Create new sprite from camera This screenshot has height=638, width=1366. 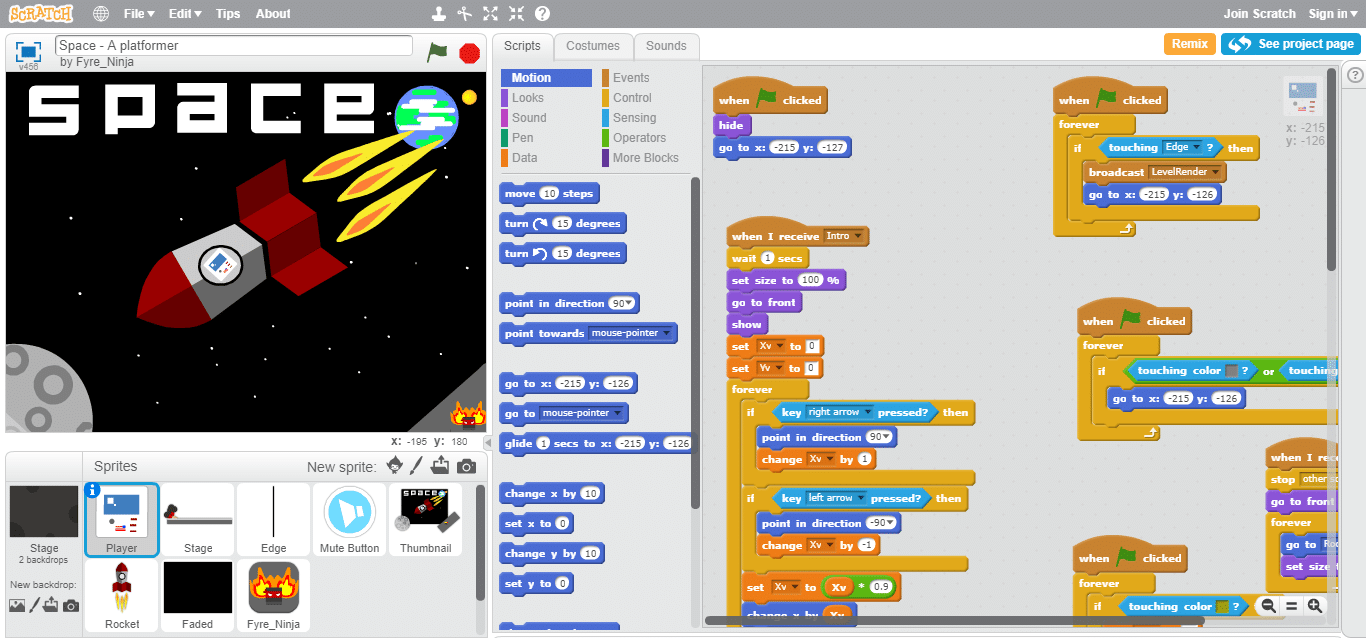coord(466,466)
